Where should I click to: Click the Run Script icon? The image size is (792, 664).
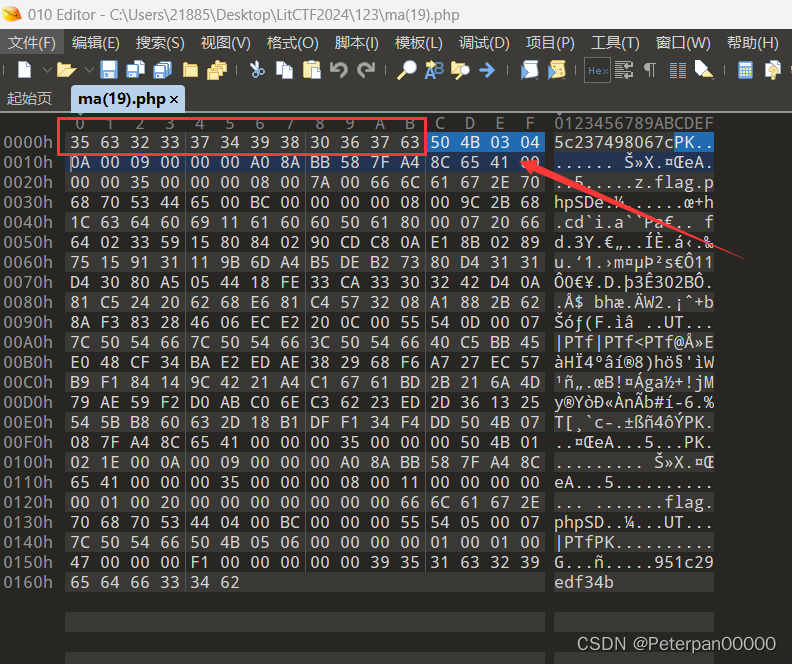tap(529, 70)
